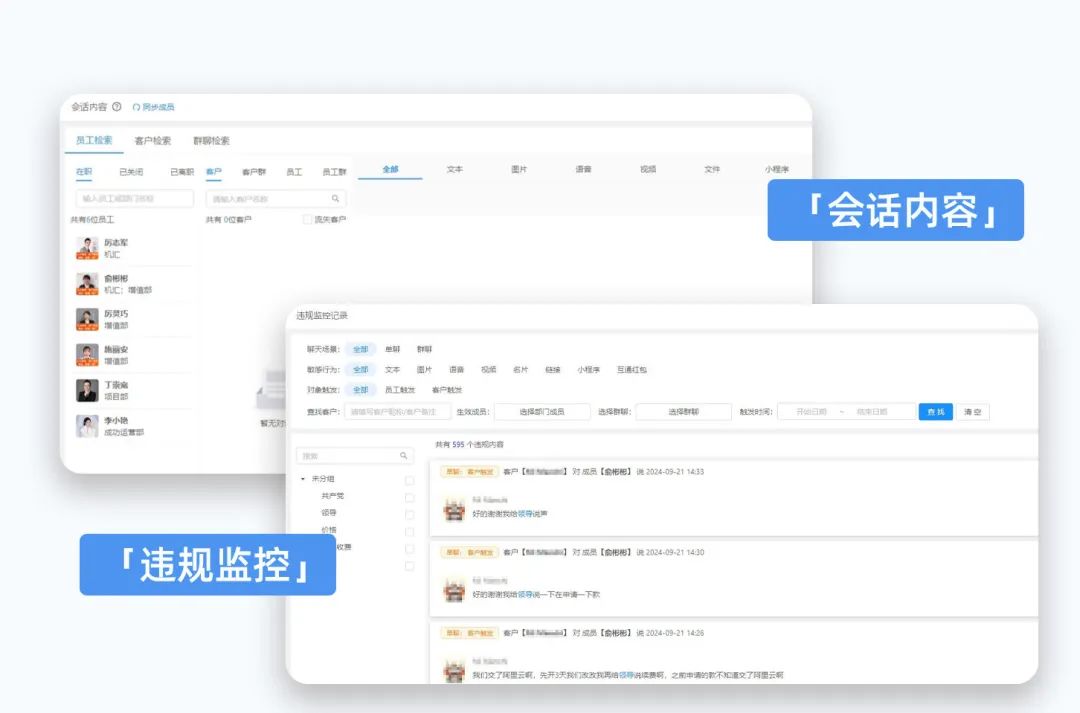Click the orange tag on the 14:26 record
This screenshot has width=1080, height=713.
coord(469,633)
